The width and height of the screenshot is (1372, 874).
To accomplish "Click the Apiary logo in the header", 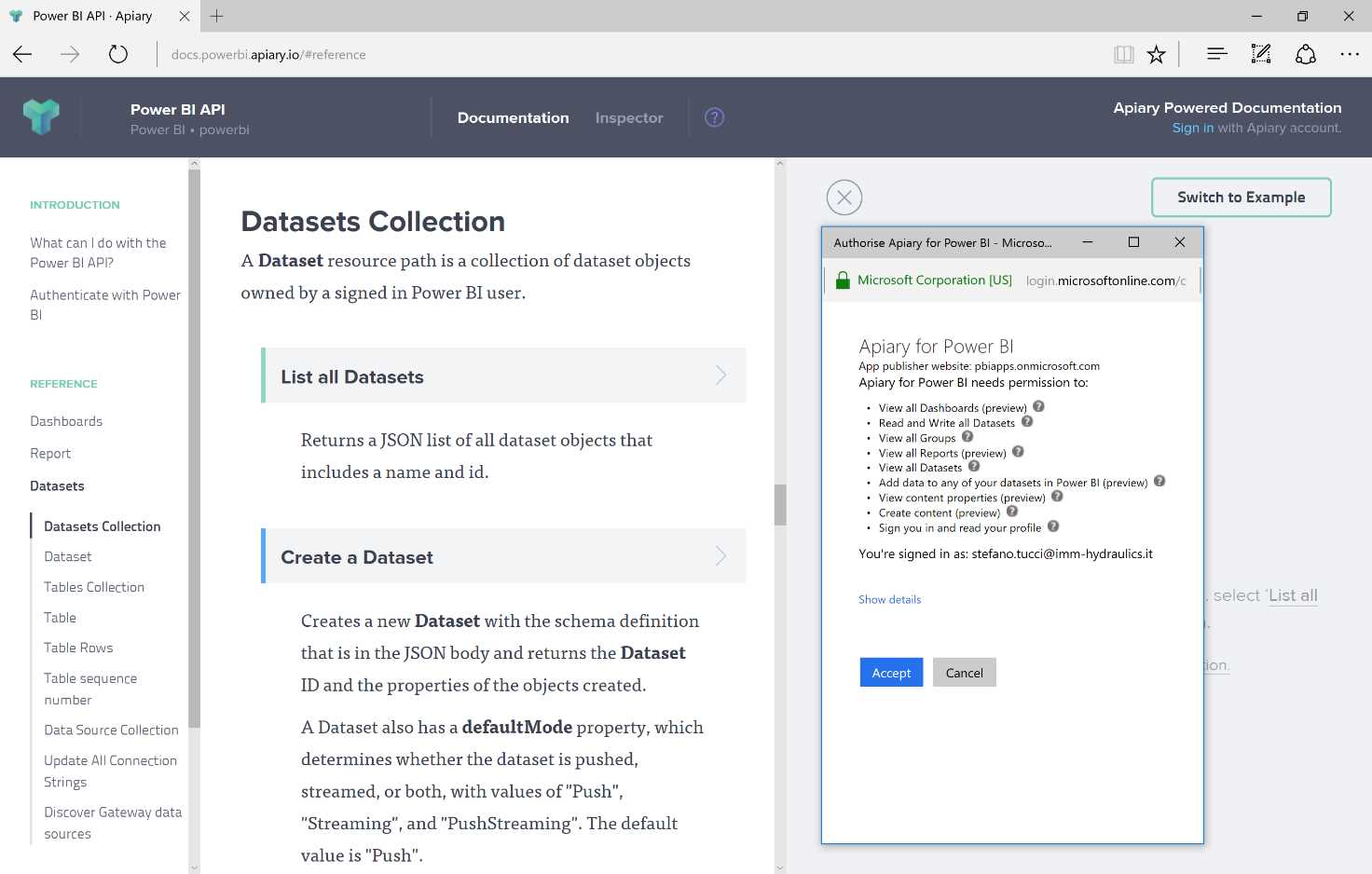I will click(41, 116).
